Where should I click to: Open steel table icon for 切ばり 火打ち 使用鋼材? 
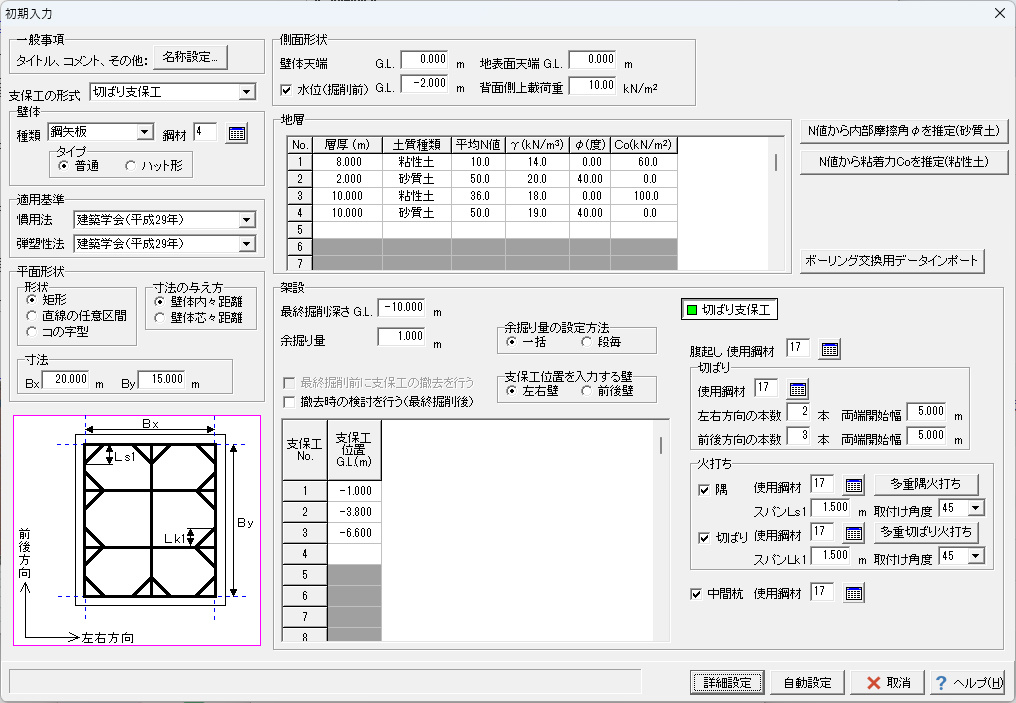[x=854, y=533]
